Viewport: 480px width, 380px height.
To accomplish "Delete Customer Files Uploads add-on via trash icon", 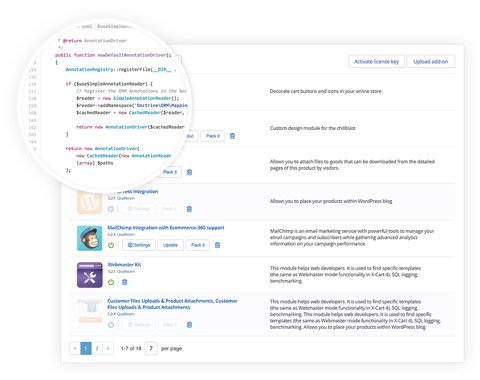I will (x=189, y=325).
